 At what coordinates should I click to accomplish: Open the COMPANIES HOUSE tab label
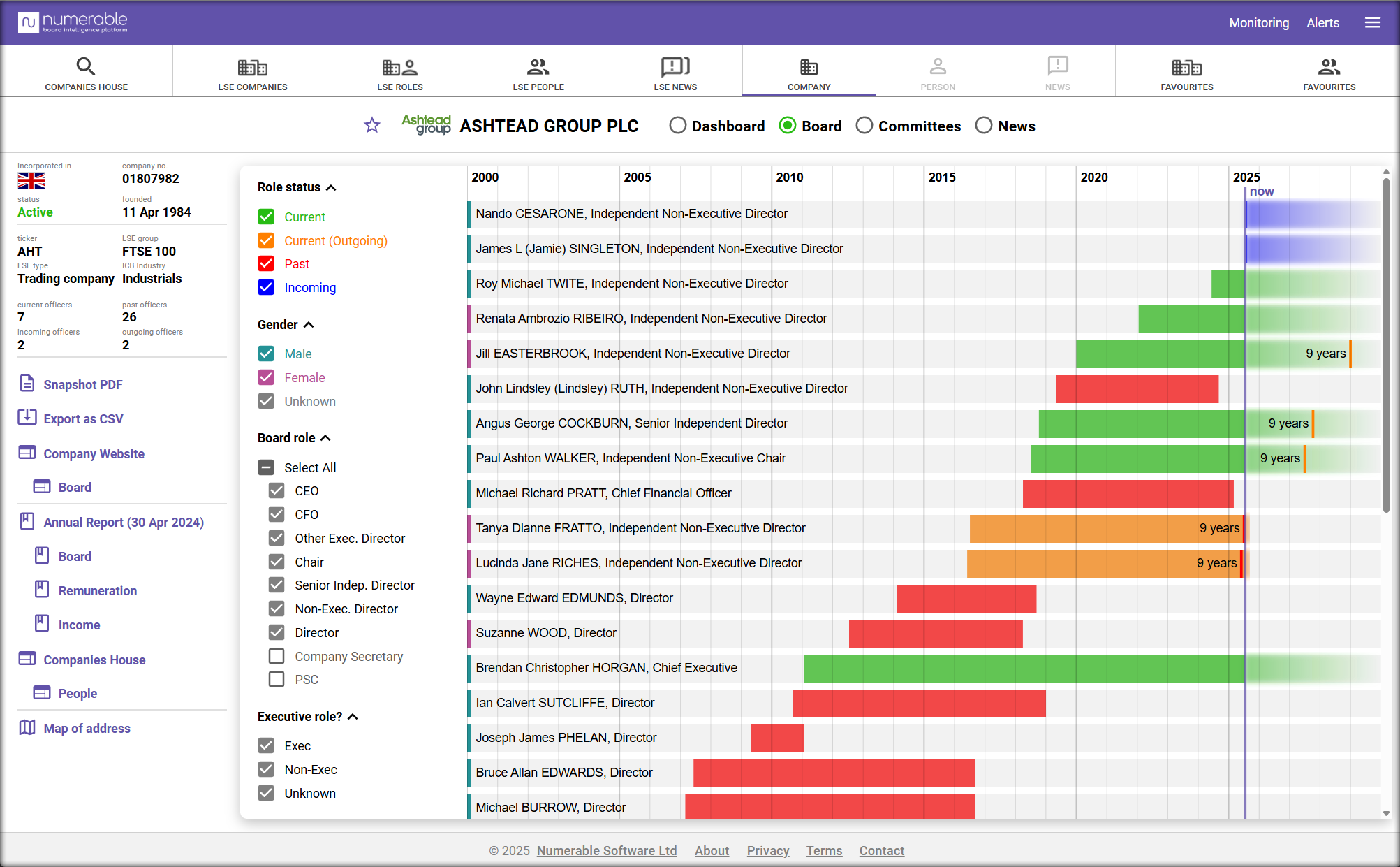coord(86,87)
